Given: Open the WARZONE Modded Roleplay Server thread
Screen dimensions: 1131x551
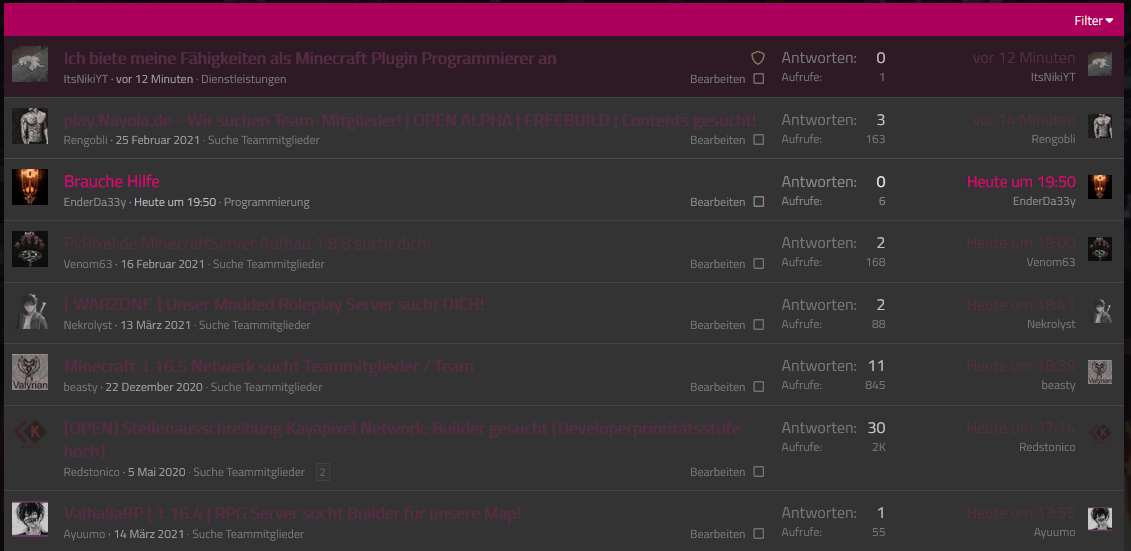Looking at the screenshot, I should (273, 304).
